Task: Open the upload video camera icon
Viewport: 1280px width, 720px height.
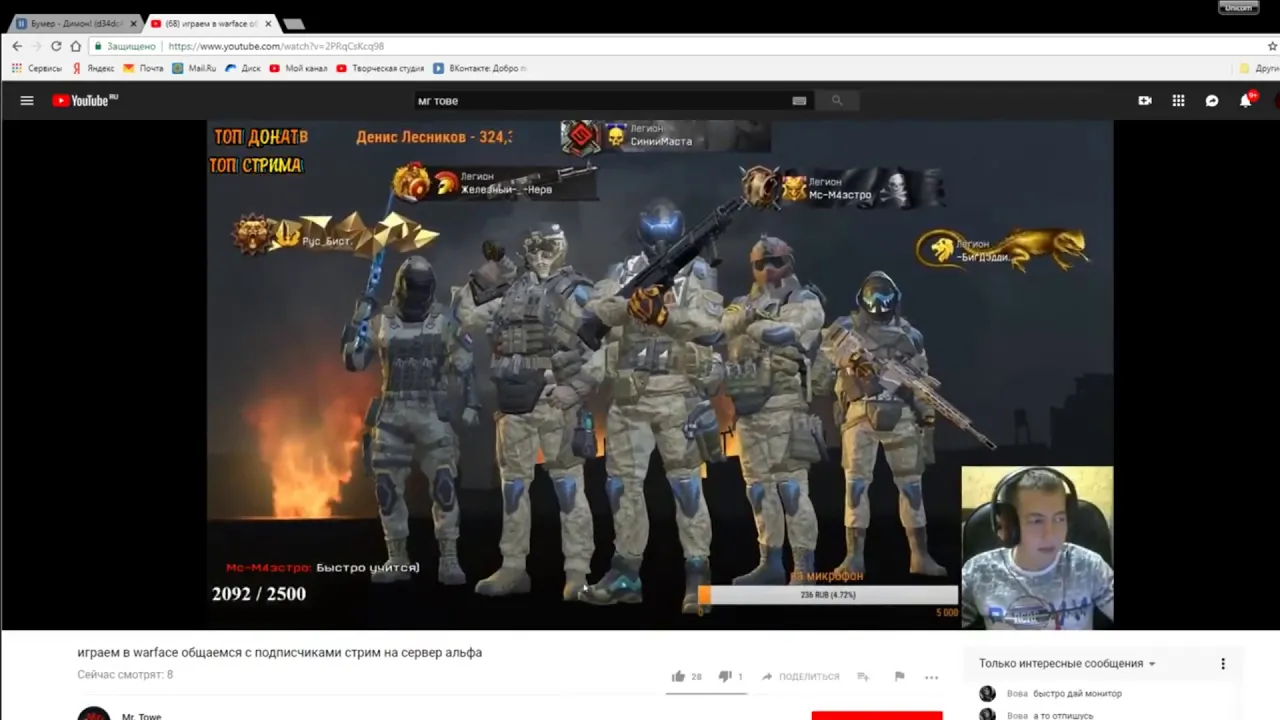Action: pyautogui.click(x=1145, y=100)
